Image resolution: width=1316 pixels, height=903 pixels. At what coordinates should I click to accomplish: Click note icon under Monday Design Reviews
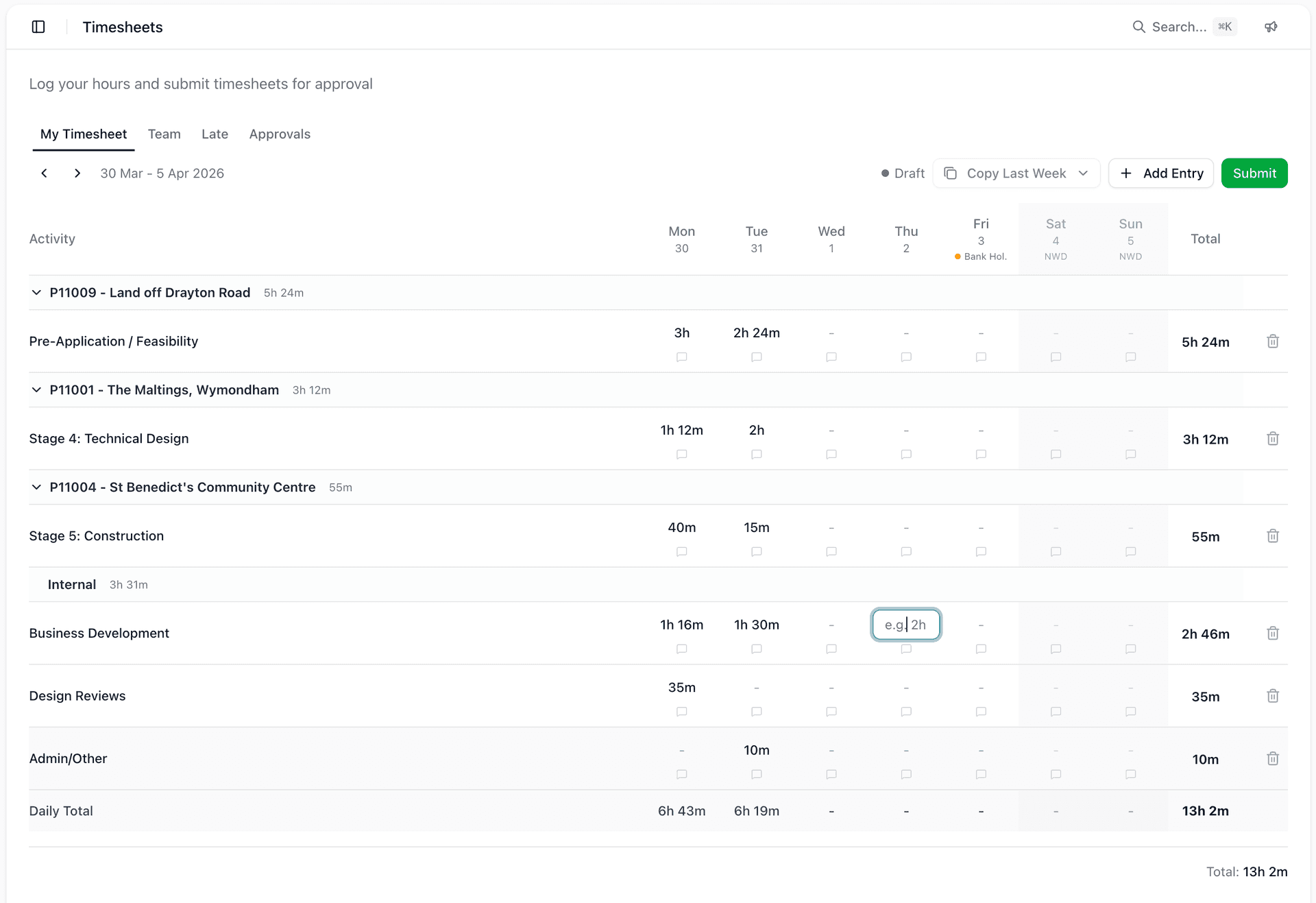click(681, 712)
